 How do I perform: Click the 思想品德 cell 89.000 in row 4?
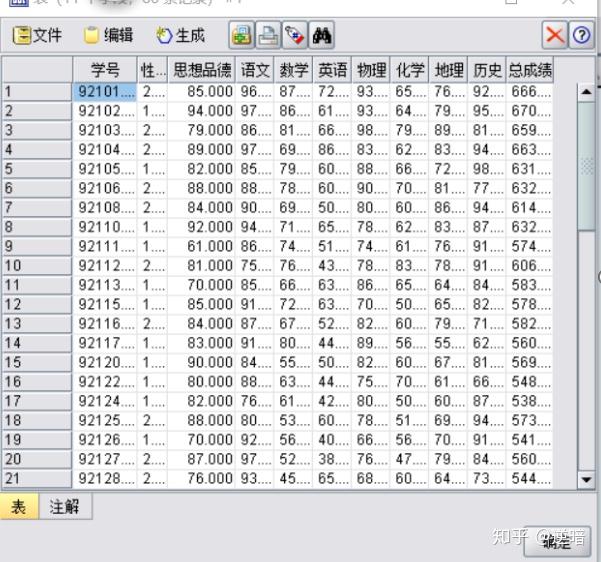coord(202,150)
